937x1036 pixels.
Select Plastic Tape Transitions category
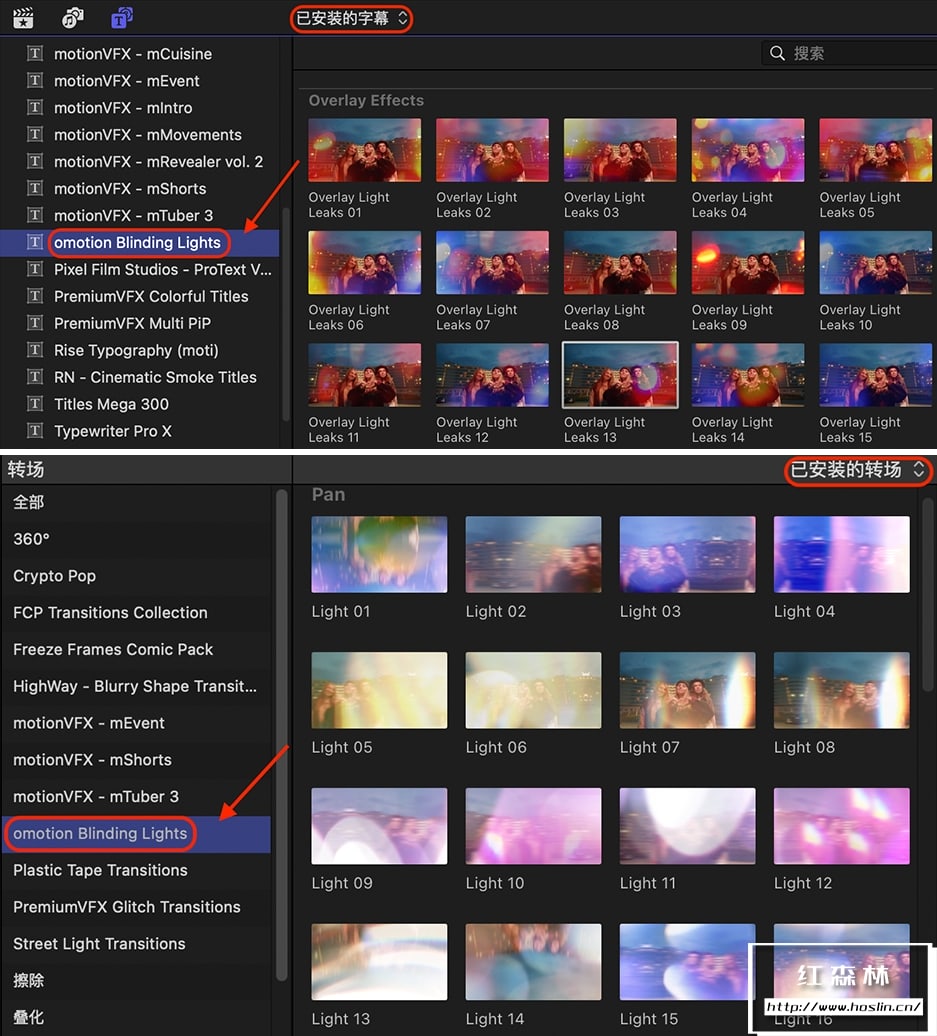[135, 870]
